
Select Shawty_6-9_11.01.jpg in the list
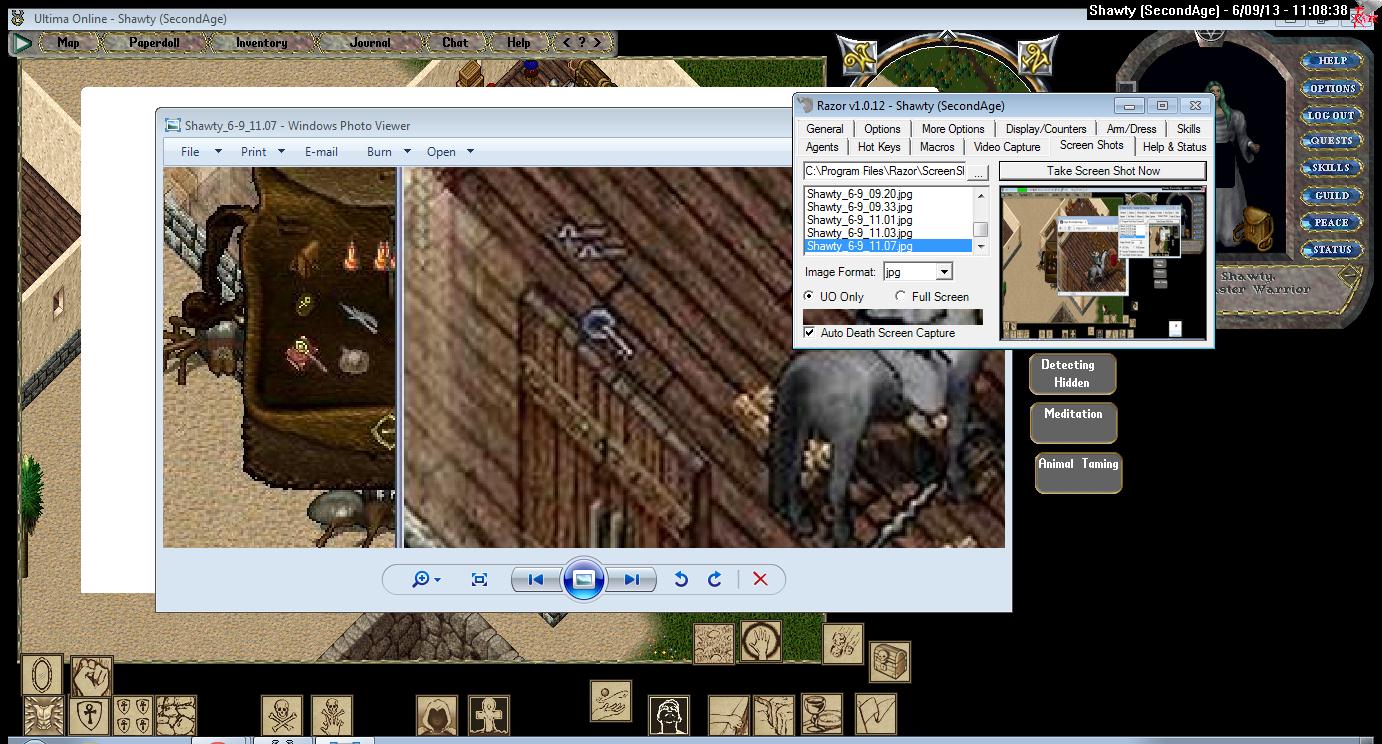tap(859, 220)
